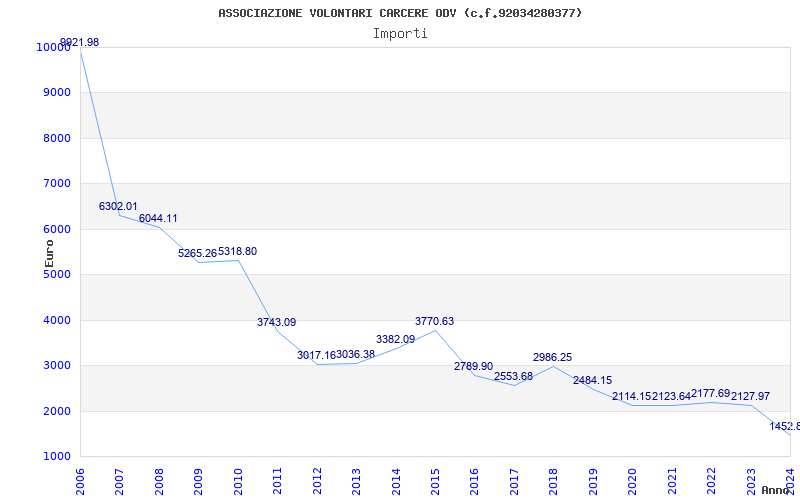Click the 2553.68 data label for 2017

tap(513, 376)
